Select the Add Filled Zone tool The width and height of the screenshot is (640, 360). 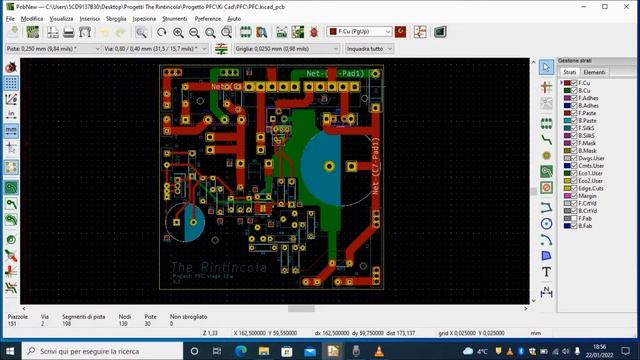(547, 171)
